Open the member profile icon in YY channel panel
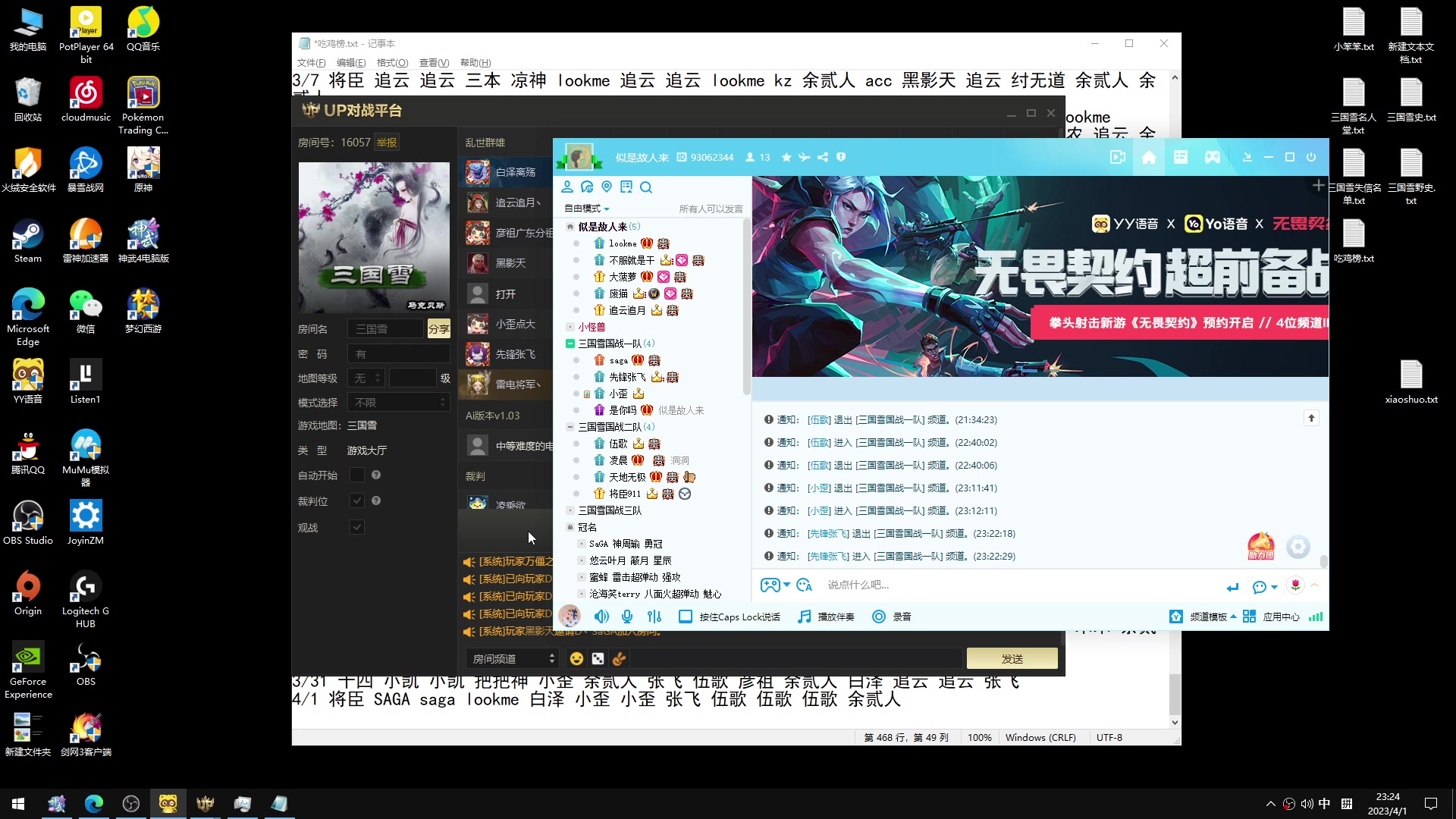 (568, 187)
